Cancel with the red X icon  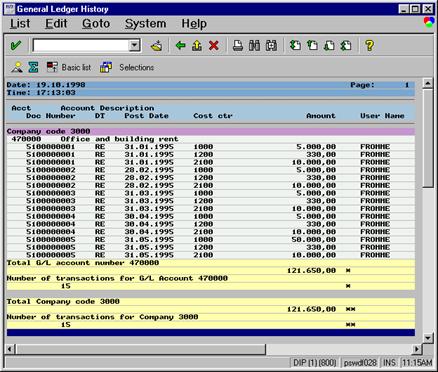[x=214, y=45]
